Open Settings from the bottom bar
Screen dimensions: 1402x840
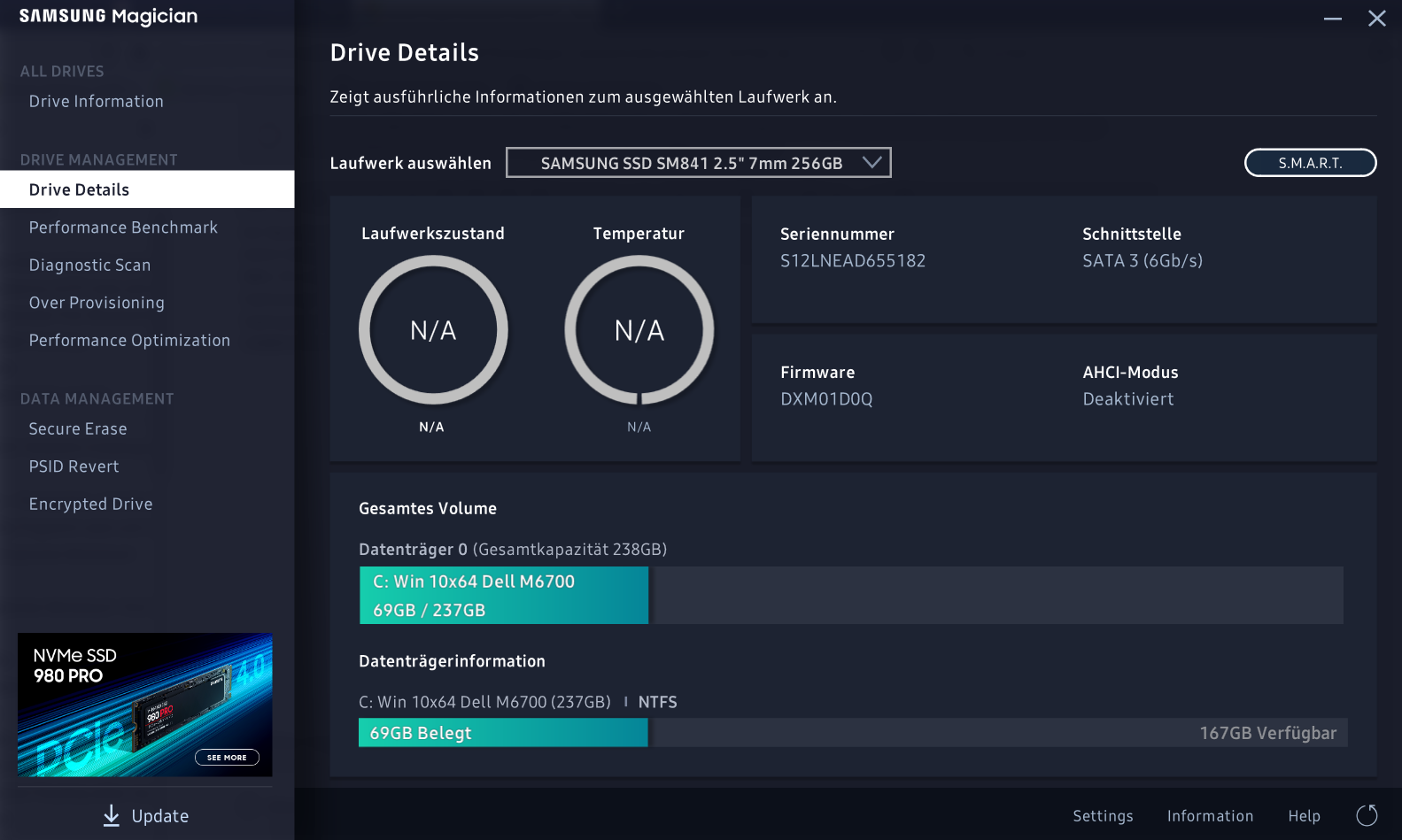click(x=1103, y=816)
